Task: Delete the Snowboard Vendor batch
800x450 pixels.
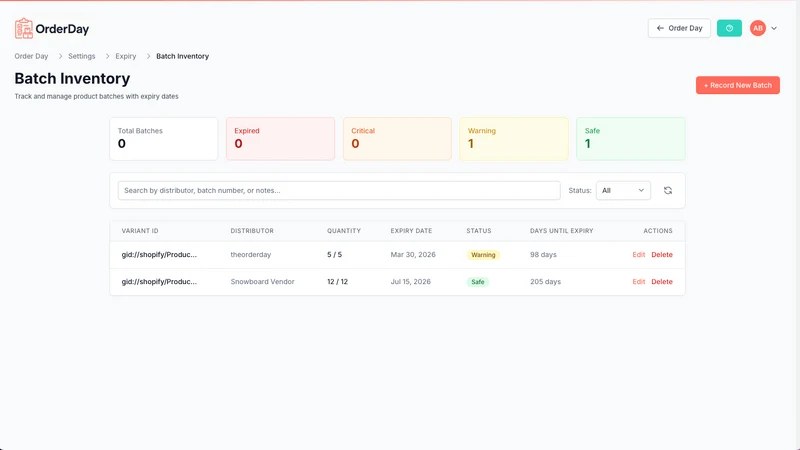Action: click(662, 282)
